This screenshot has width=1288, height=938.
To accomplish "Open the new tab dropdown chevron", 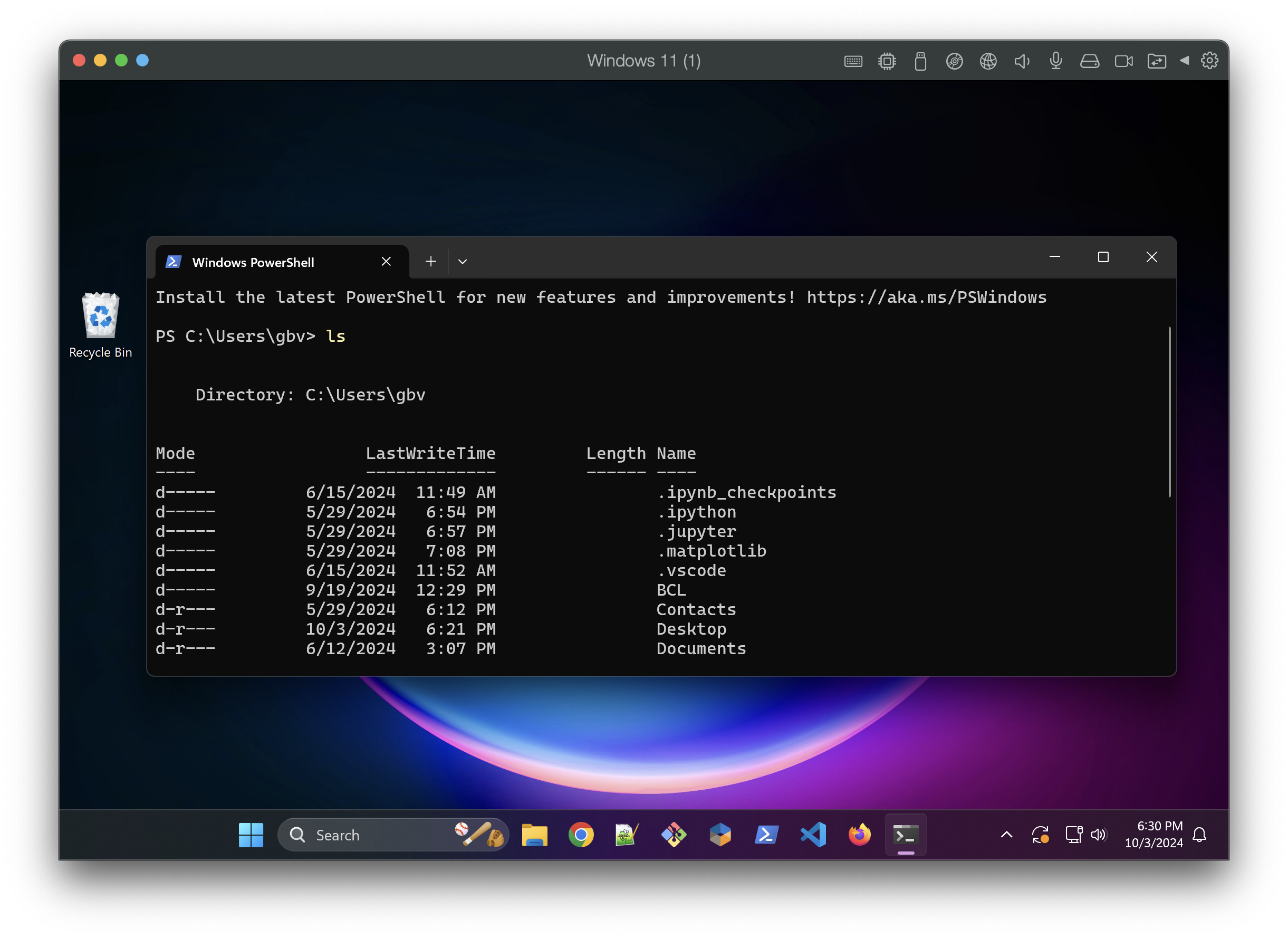I will pos(462,262).
